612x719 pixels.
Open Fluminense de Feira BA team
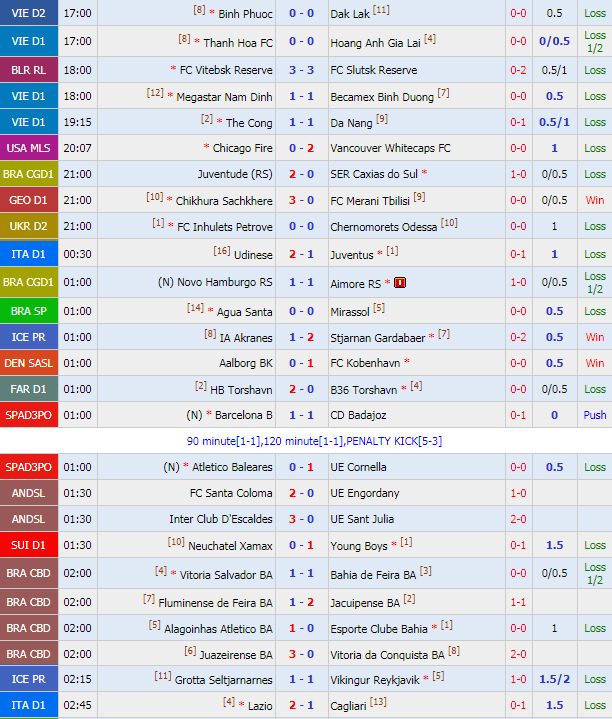[215, 603]
